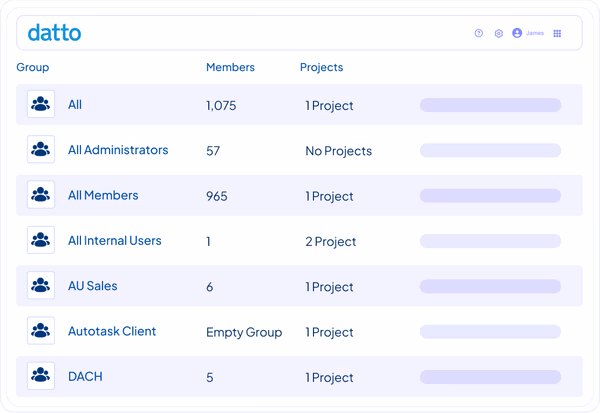Click 1 Project in the AU Sales row

click(x=329, y=287)
